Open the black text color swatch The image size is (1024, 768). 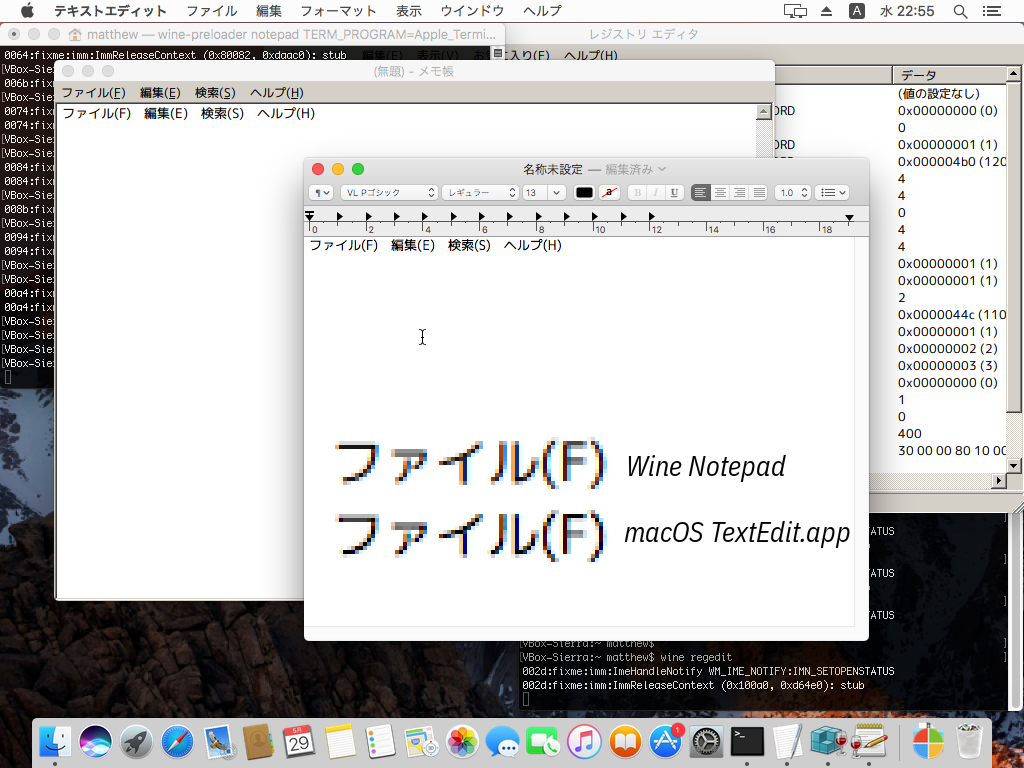584,193
